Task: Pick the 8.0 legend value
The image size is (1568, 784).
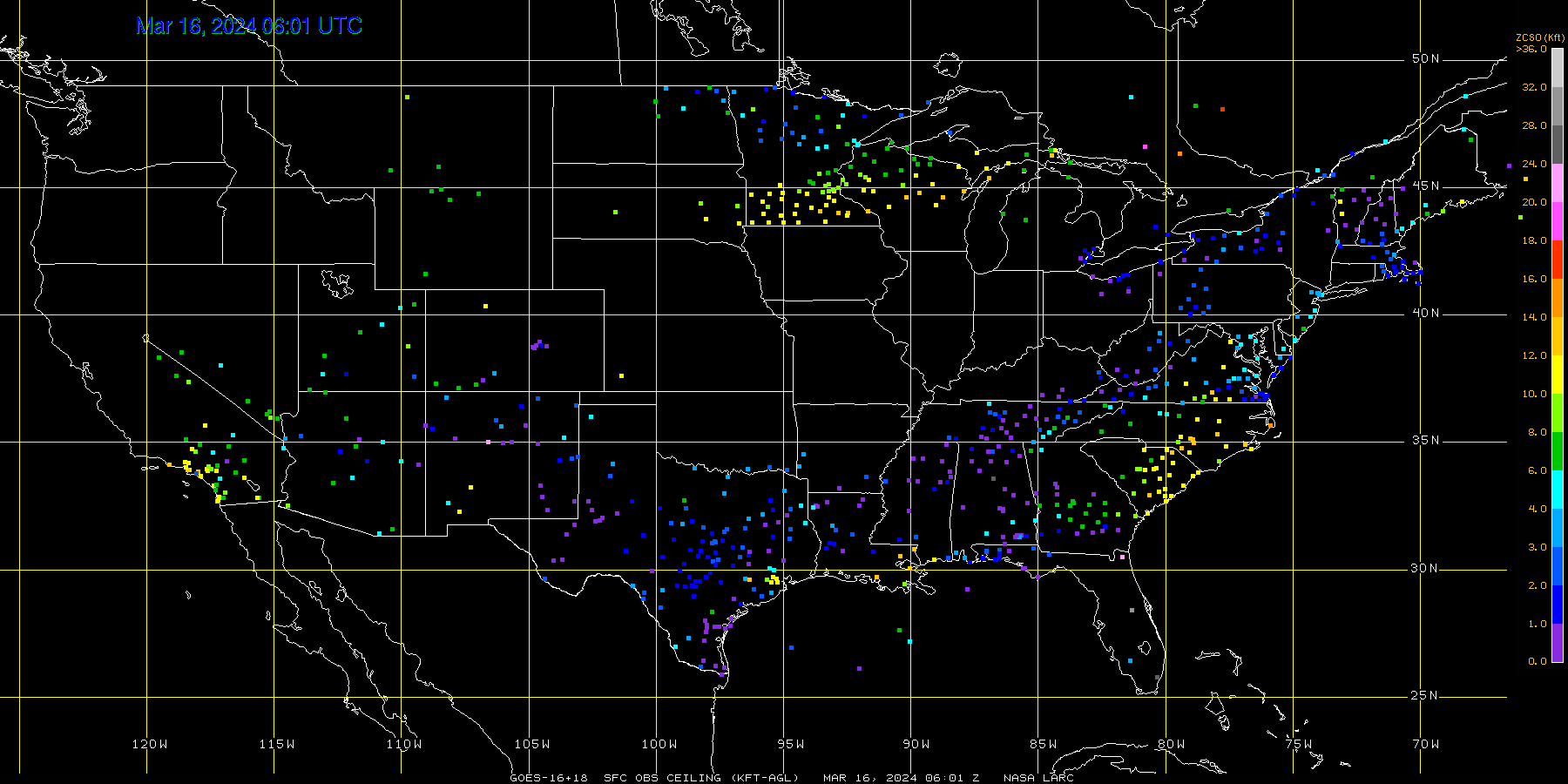Action: coord(1538,432)
